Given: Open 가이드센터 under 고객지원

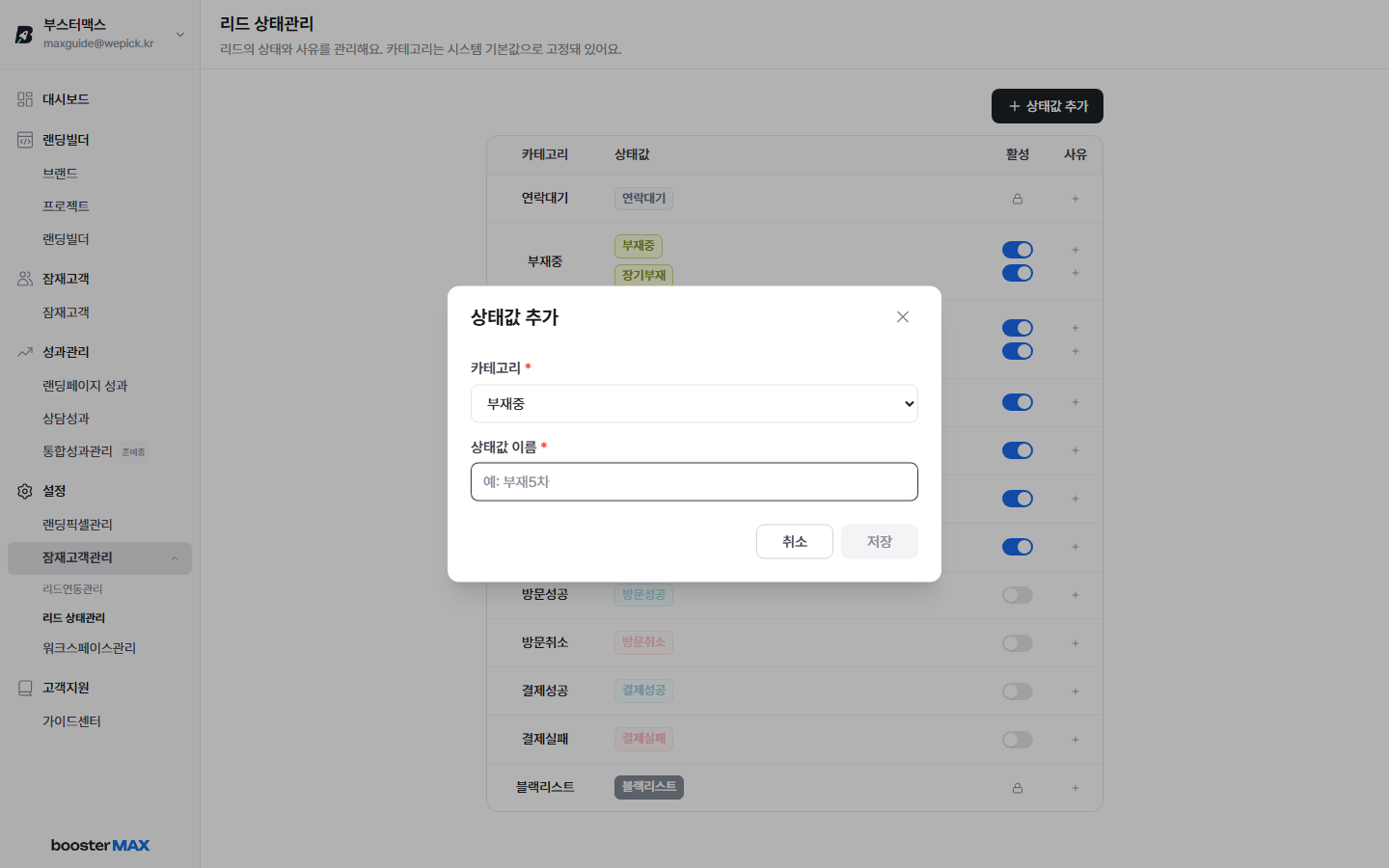Looking at the screenshot, I should (71, 721).
